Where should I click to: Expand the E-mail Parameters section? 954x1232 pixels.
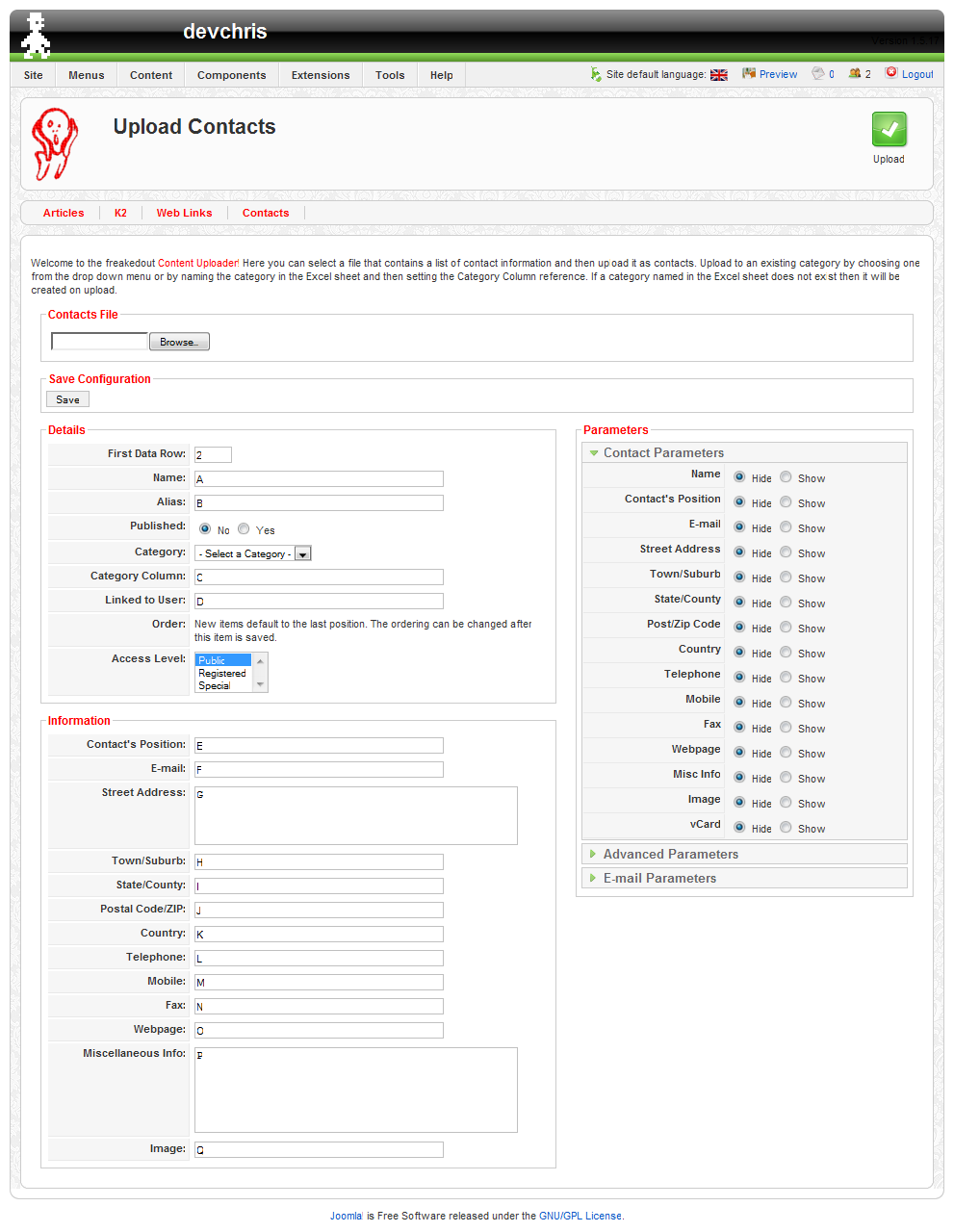(x=659, y=878)
